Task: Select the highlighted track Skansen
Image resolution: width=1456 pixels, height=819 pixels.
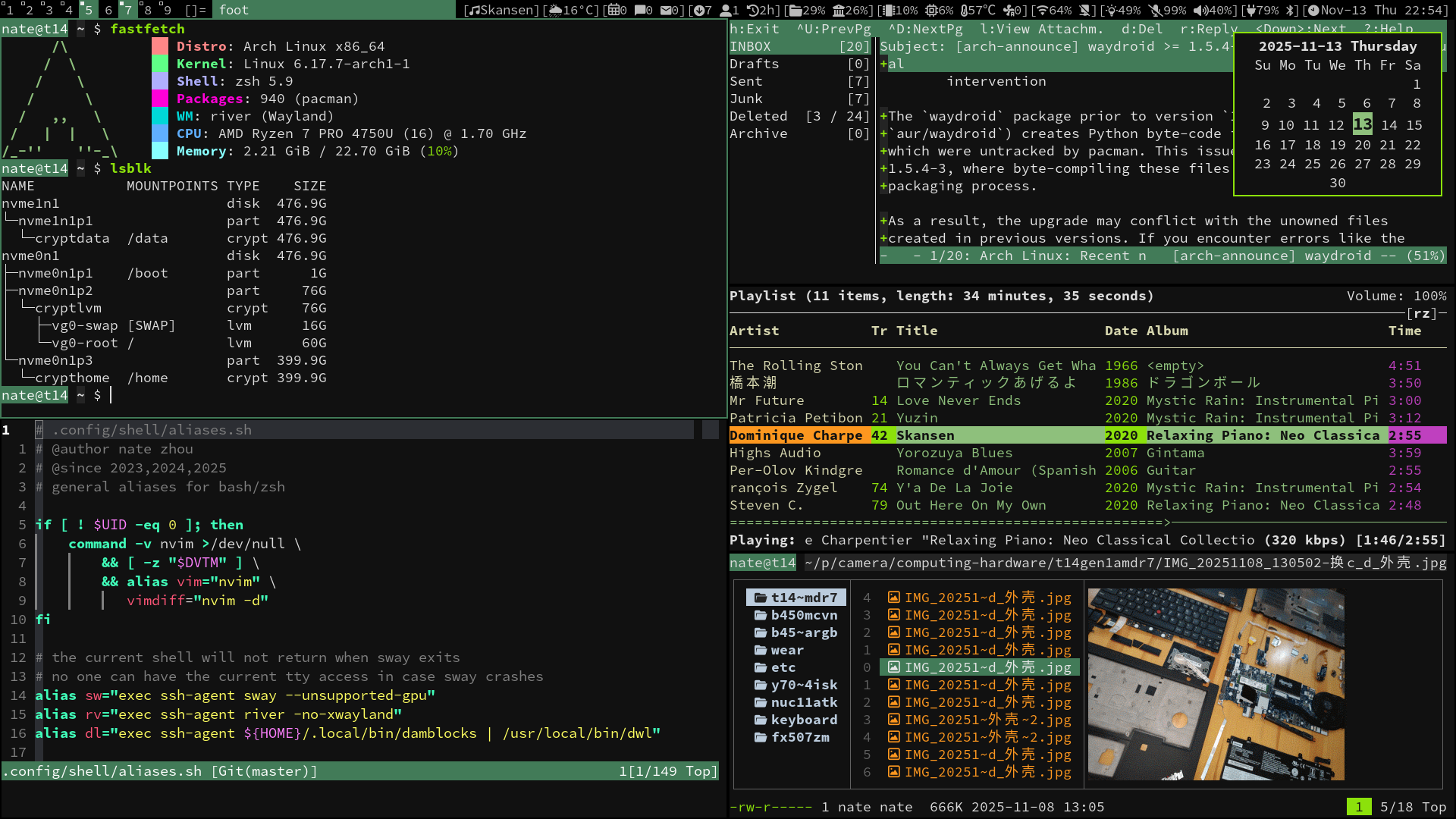Action: (x=1087, y=435)
